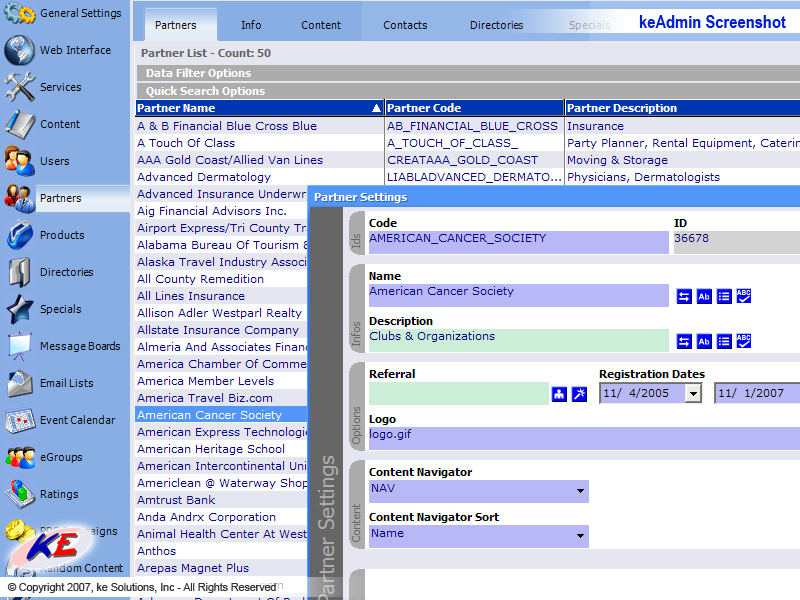Click the Description field Clubs & Organizations

518,340
